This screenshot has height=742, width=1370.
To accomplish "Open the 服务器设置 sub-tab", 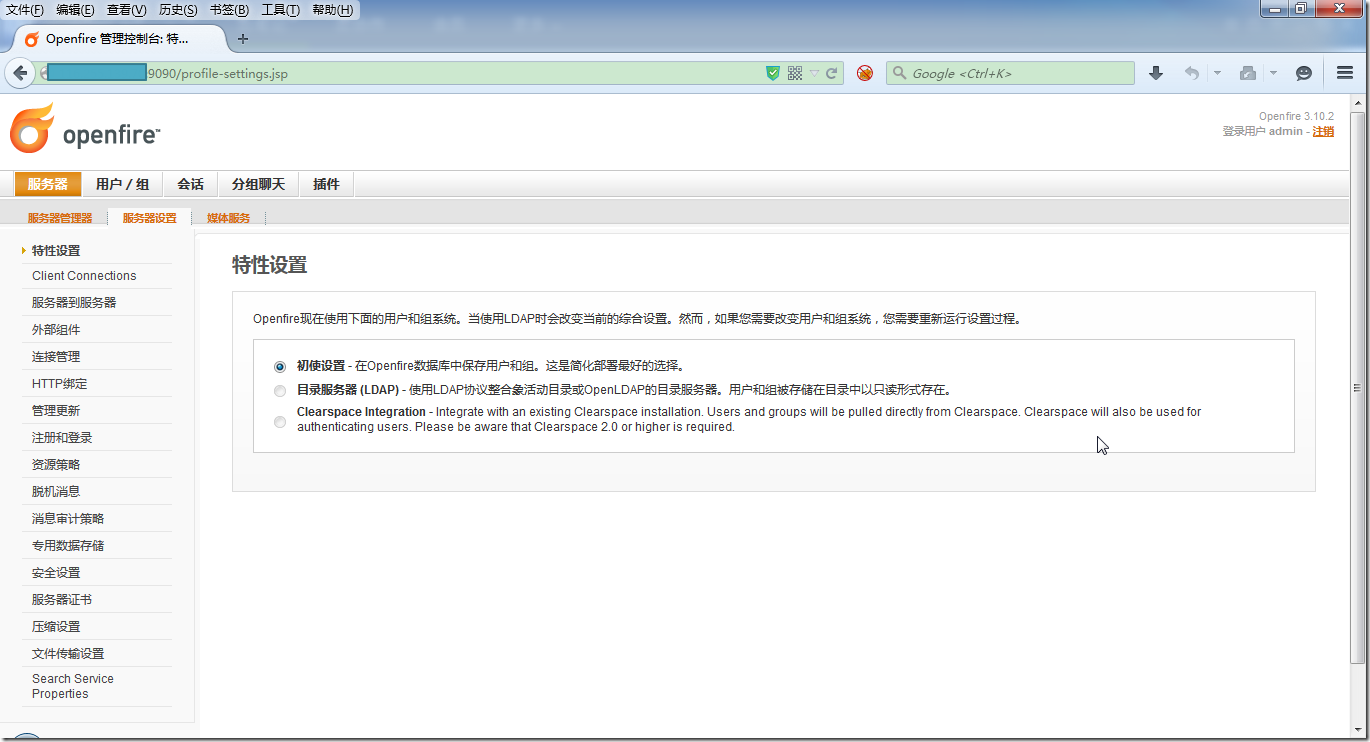I will pyautogui.click(x=149, y=218).
